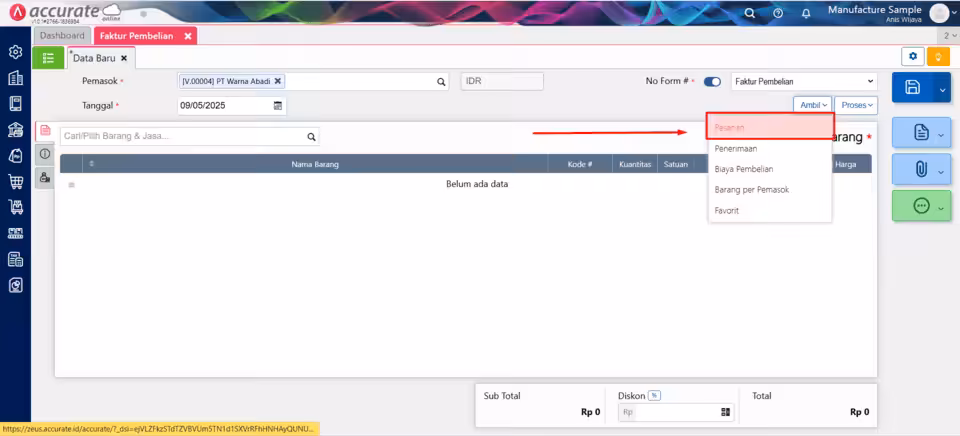Open the settings gear in the left sidebar

pyautogui.click(x=15, y=52)
